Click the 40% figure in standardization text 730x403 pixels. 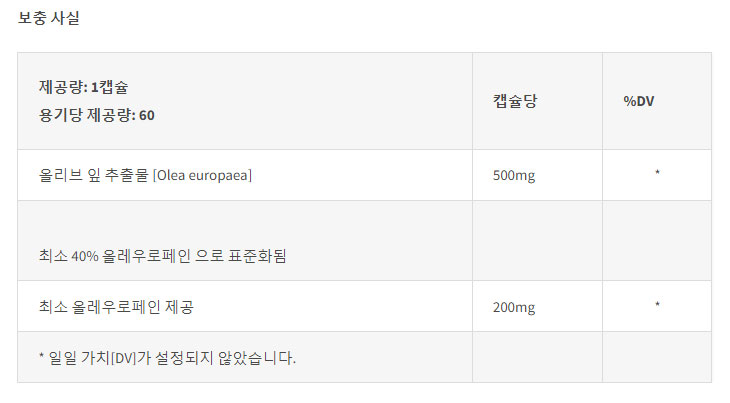(85, 256)
